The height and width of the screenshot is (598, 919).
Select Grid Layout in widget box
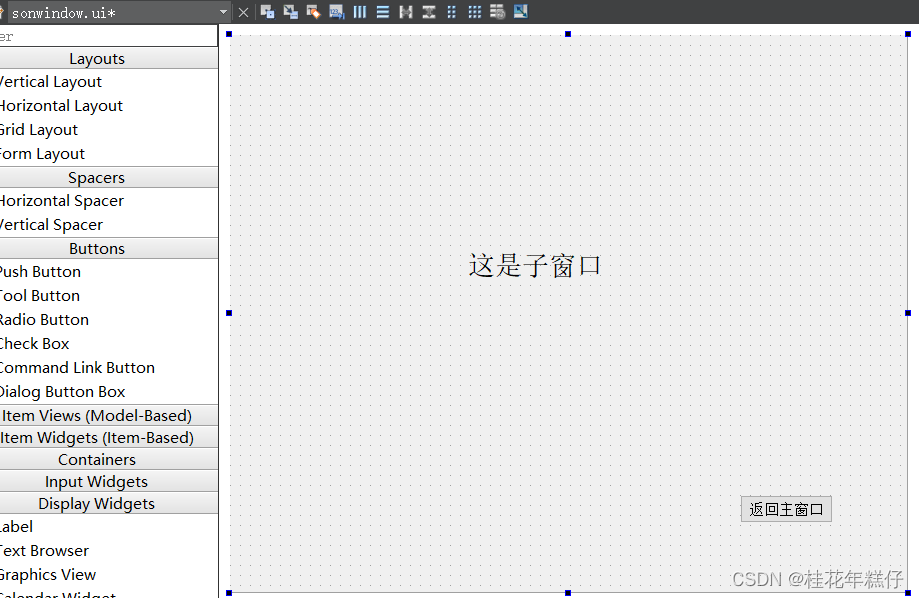tap(108, 130)
